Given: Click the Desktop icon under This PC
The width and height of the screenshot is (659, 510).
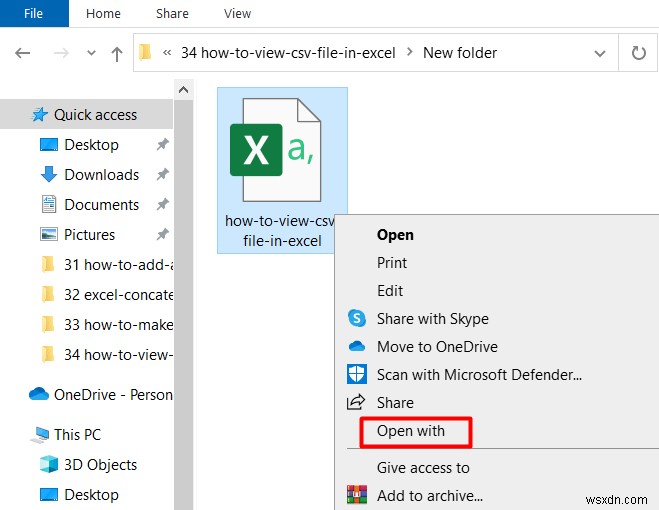Looking at the screenshot, I should (49, 495).
